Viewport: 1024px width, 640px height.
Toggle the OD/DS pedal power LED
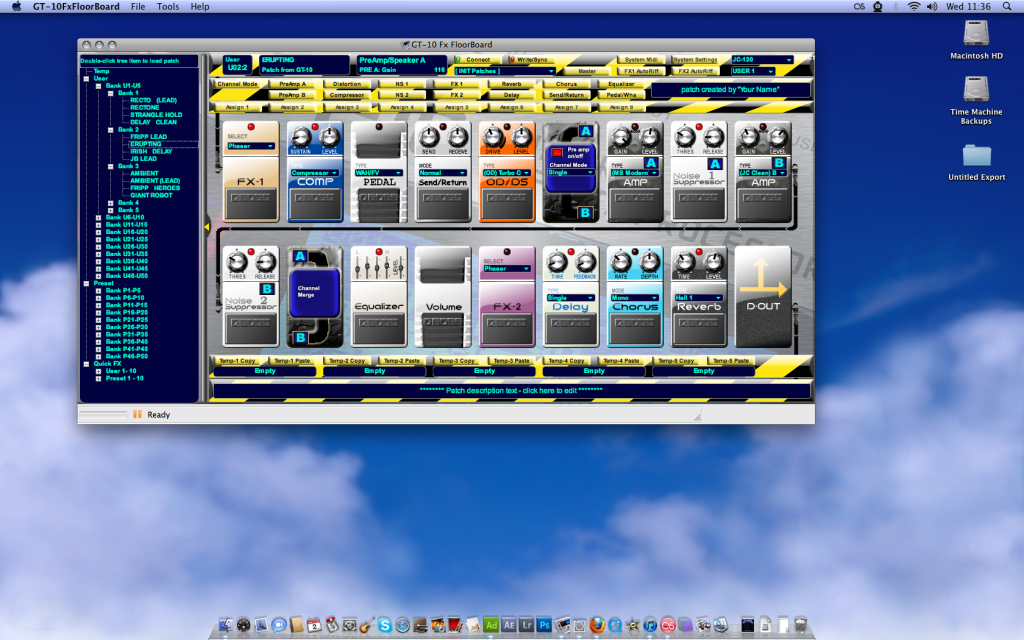[507, 127]
